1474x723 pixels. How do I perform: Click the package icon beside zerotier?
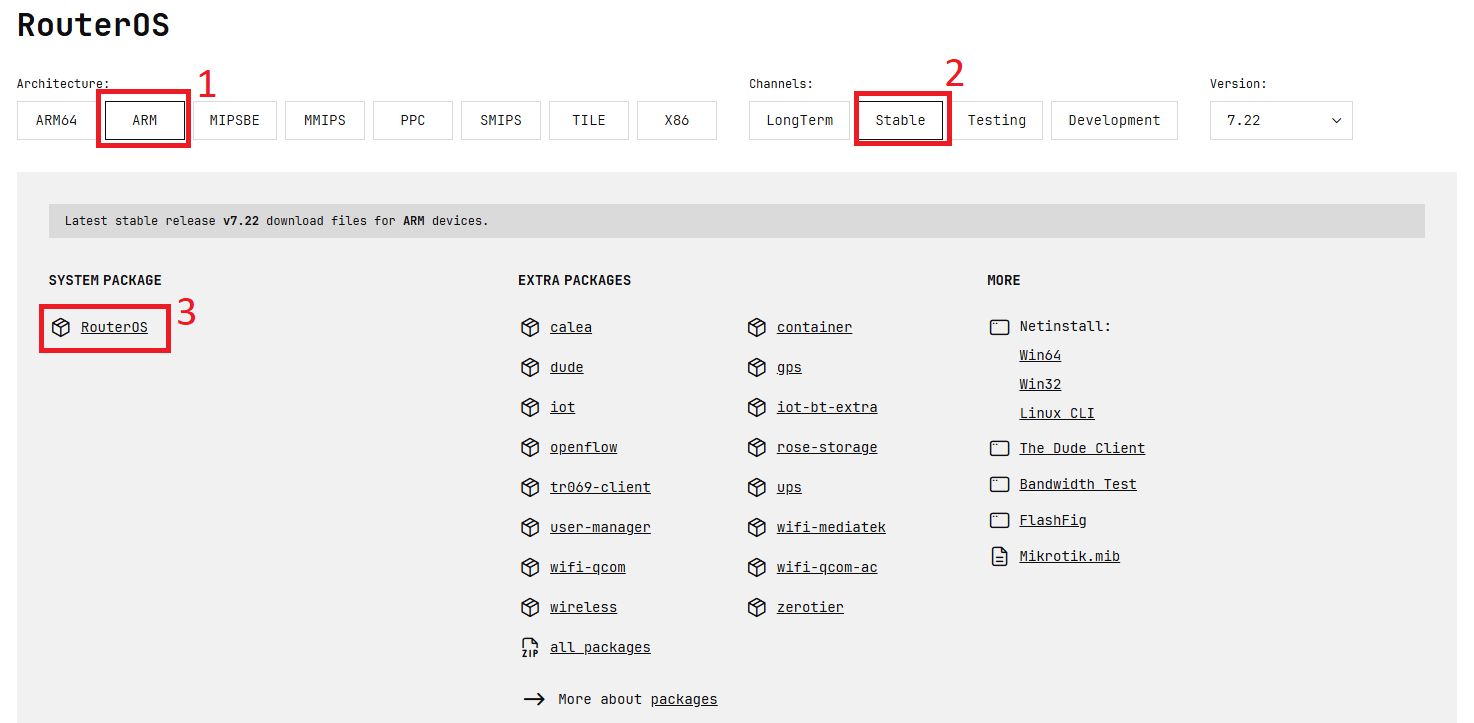[757, 608]
